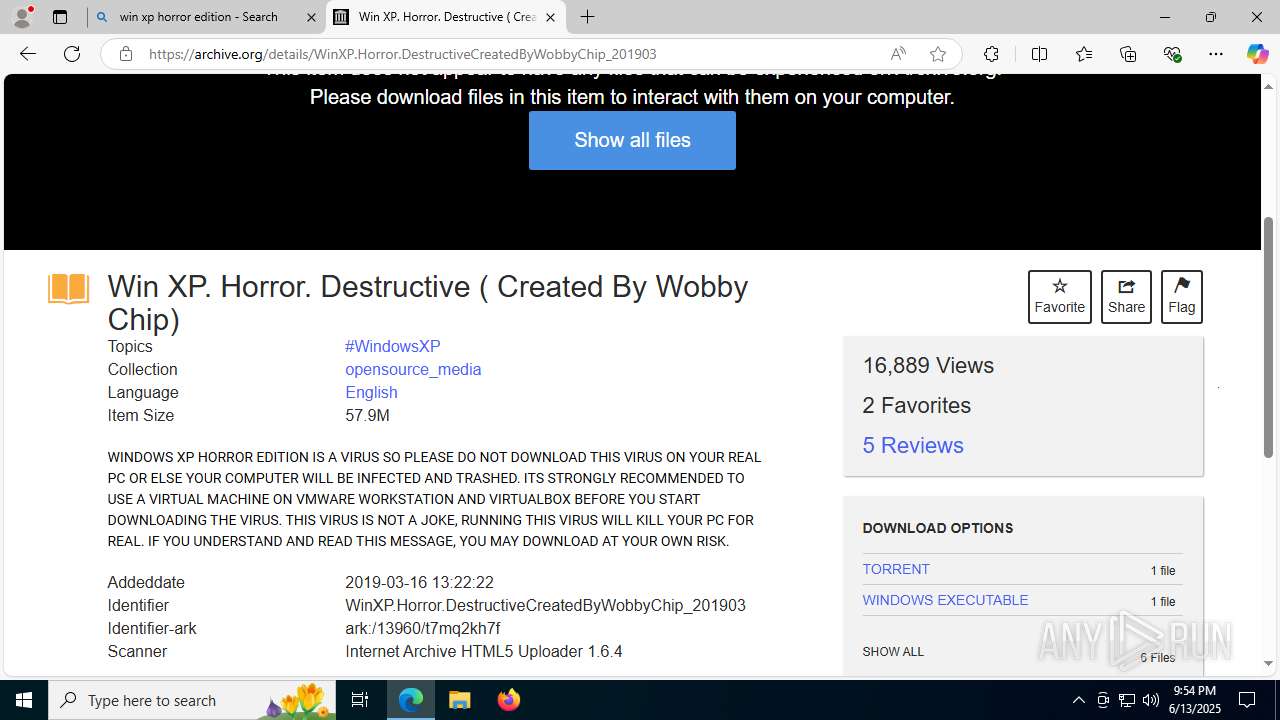Click the address bar URL
1280x720 pixels.
tap(402, 54)
